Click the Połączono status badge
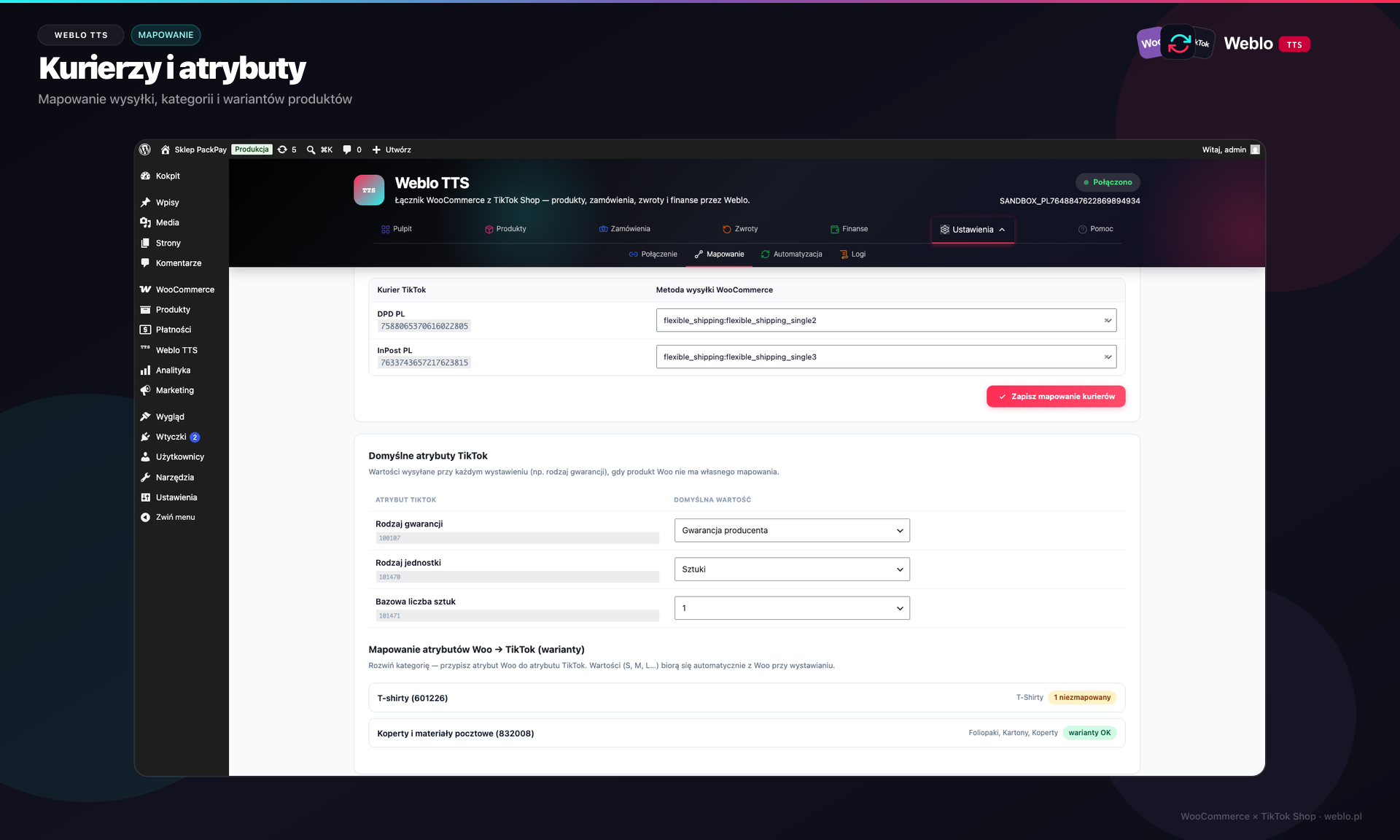The height and width of the screenshot is (840, 1400). coord(1107,182)
